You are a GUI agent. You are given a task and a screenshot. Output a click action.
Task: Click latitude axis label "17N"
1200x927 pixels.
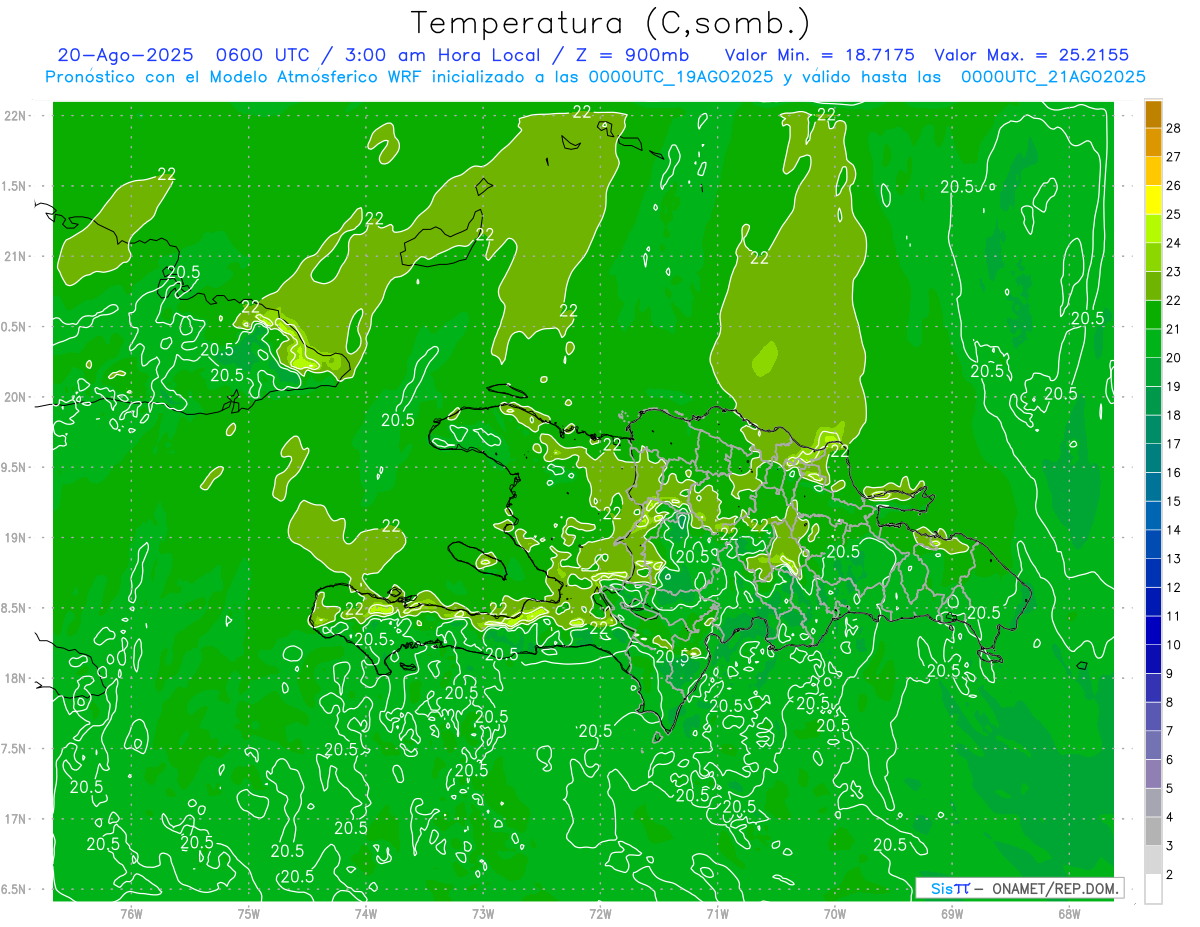pyautogui.click(x=15, y=819)
